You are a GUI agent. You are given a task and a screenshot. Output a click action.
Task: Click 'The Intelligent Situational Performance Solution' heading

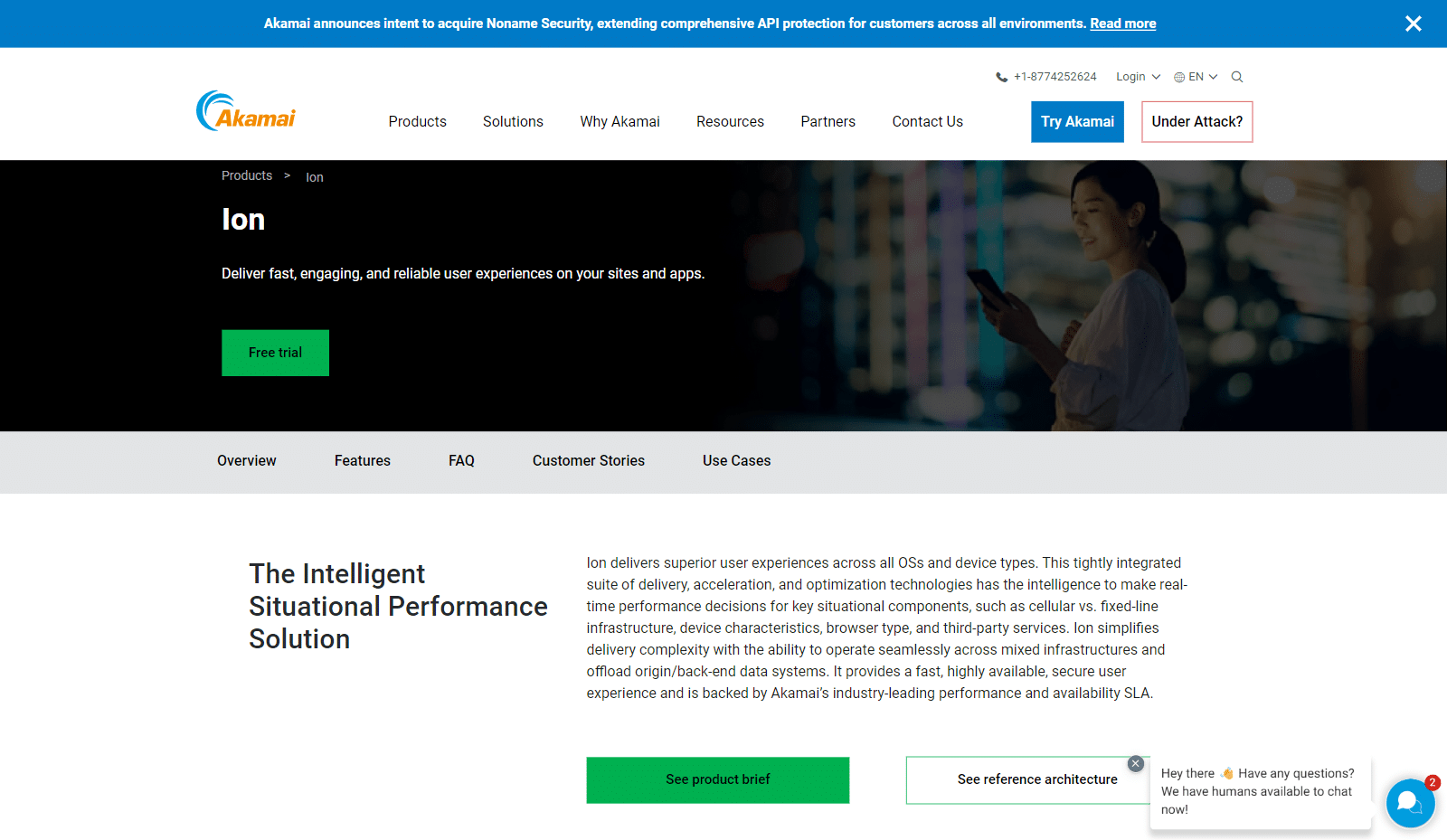[398, 607]
